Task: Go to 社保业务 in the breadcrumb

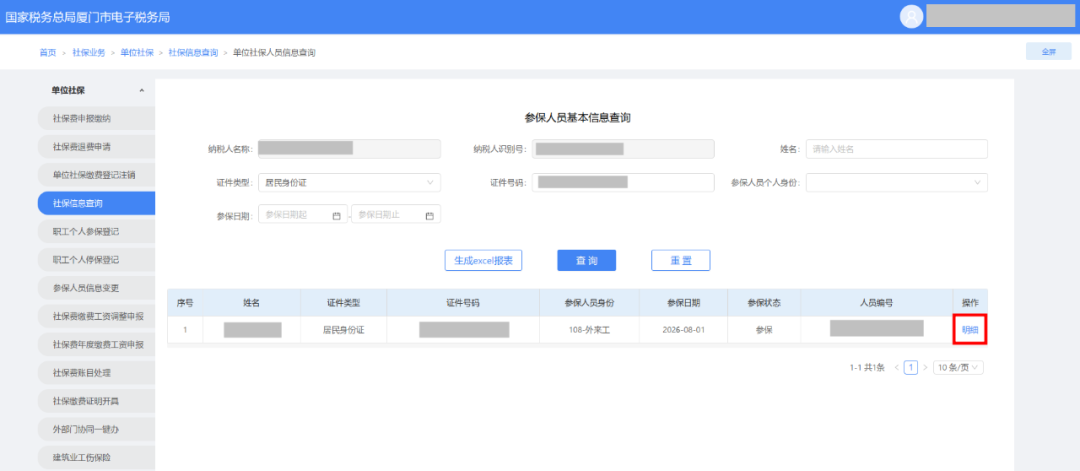Action: click(89, 52)
